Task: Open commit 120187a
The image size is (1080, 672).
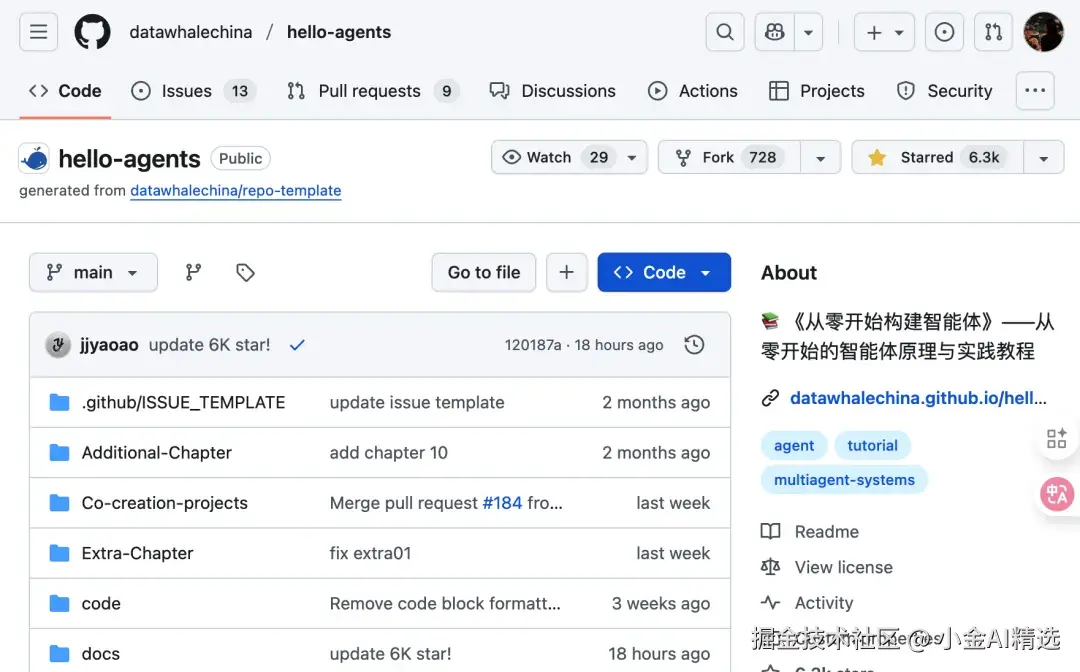Action: pos(532,345)
